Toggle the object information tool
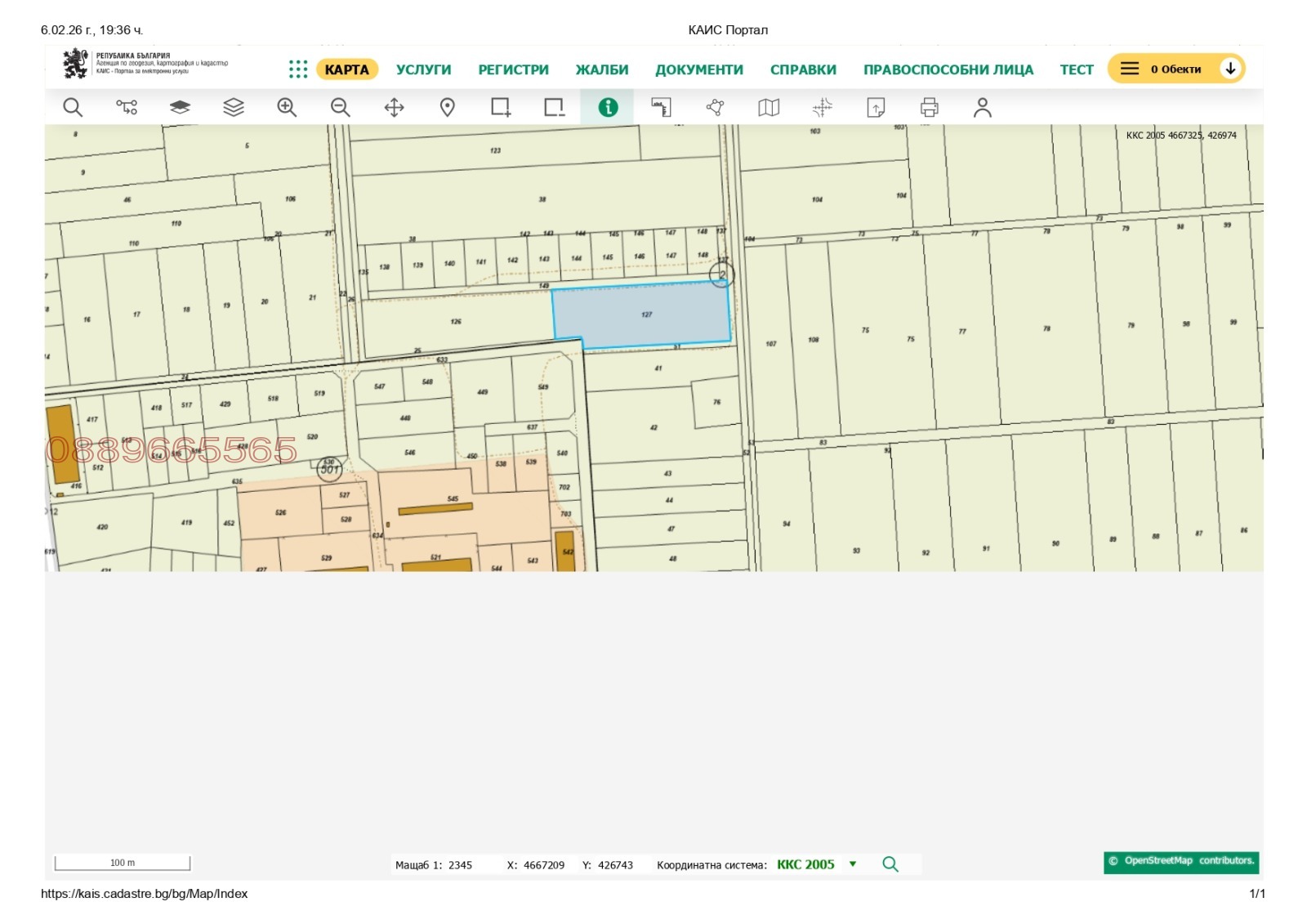The height and width of the screenshot is (924, 1307). point(608,107)
